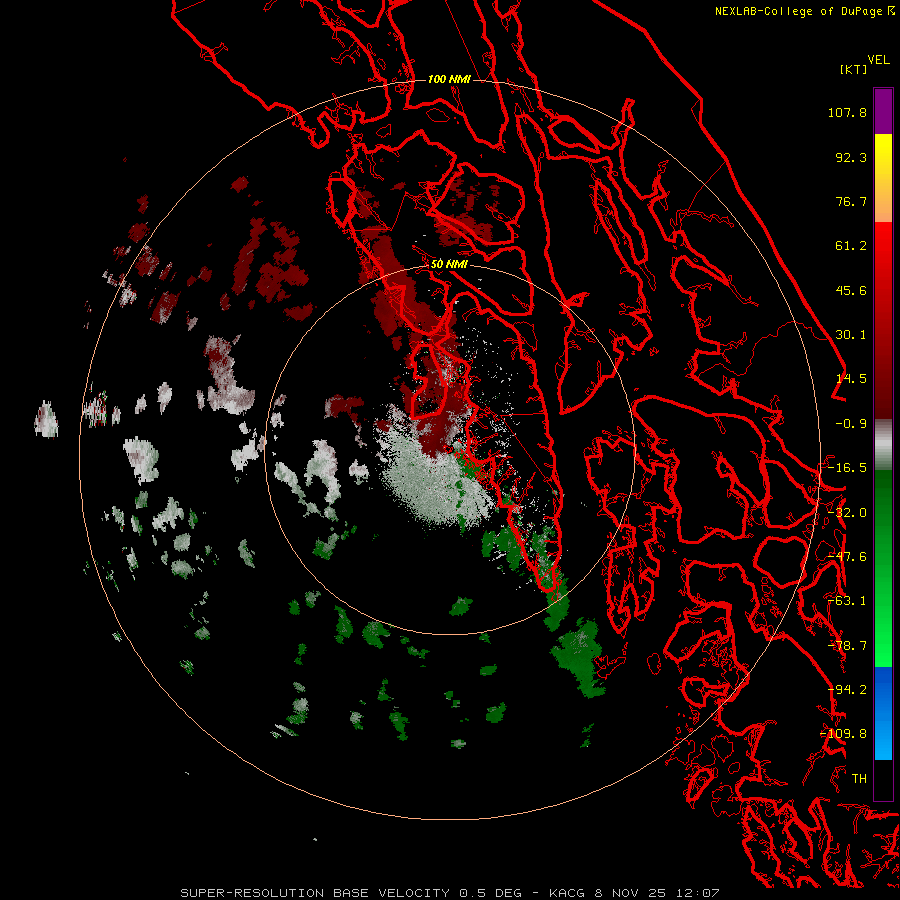Click the VEL legend title
Image resolution: width=900 pixels, height=900 pixels.
click(x=878, y=60)
